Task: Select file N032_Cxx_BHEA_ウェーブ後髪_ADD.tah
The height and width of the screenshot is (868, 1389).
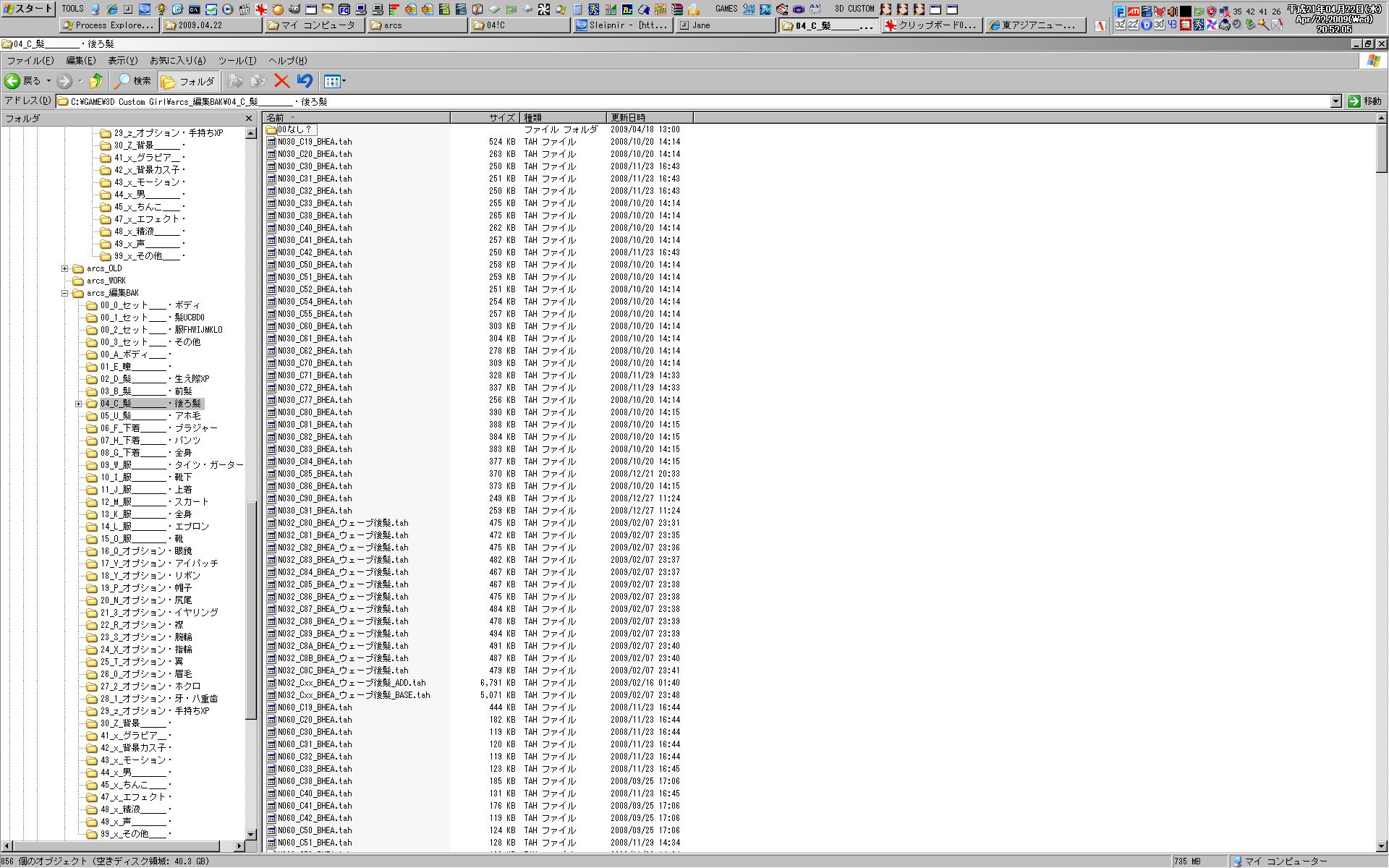Action: (352, 683)
